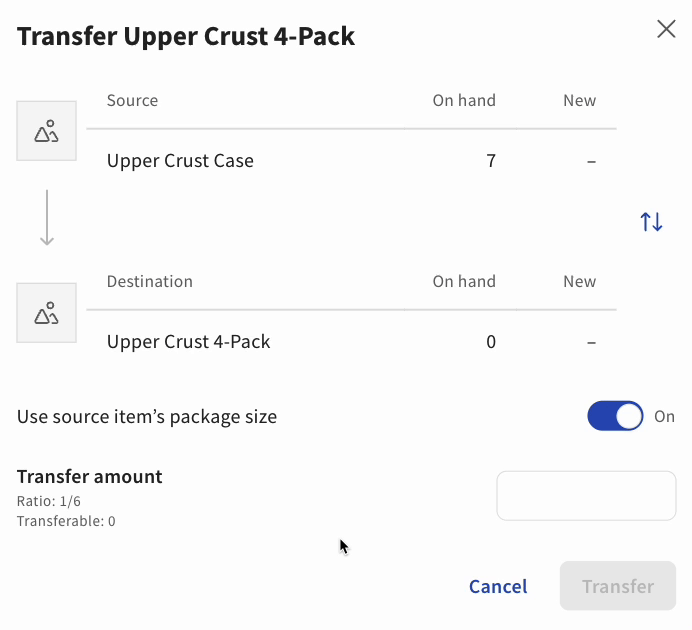Cancel the transfer

498,587
